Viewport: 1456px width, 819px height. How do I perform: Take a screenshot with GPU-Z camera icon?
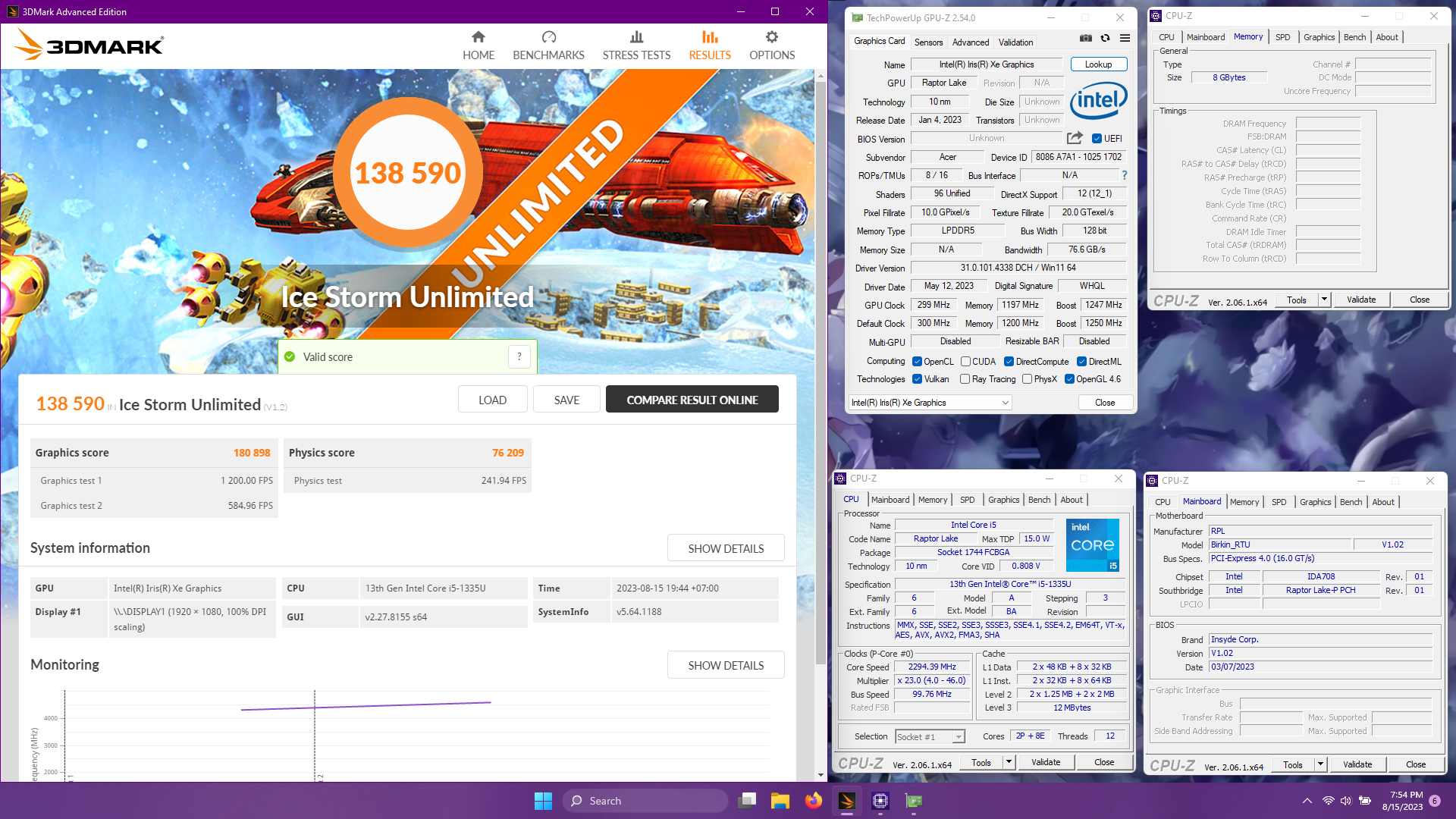click(x=1086, y=38)
